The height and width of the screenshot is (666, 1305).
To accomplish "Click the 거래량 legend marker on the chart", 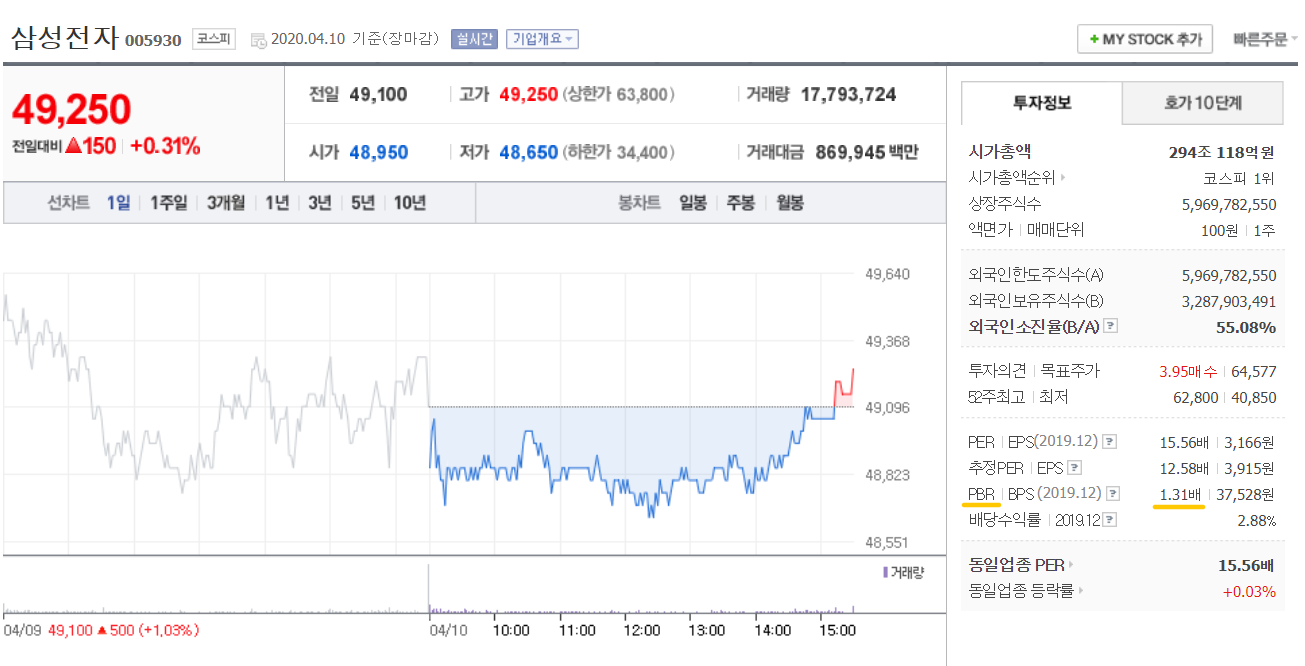I will (x=885, y=573).
